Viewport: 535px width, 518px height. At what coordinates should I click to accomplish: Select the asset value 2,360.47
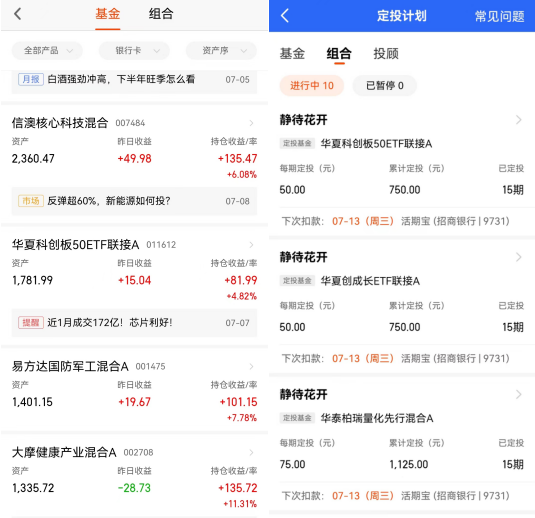pos(33,159)
